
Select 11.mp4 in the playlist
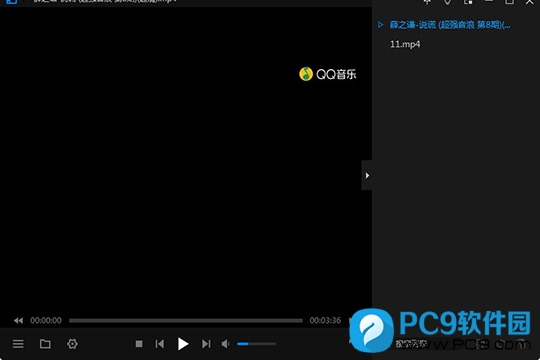[405, 44]
